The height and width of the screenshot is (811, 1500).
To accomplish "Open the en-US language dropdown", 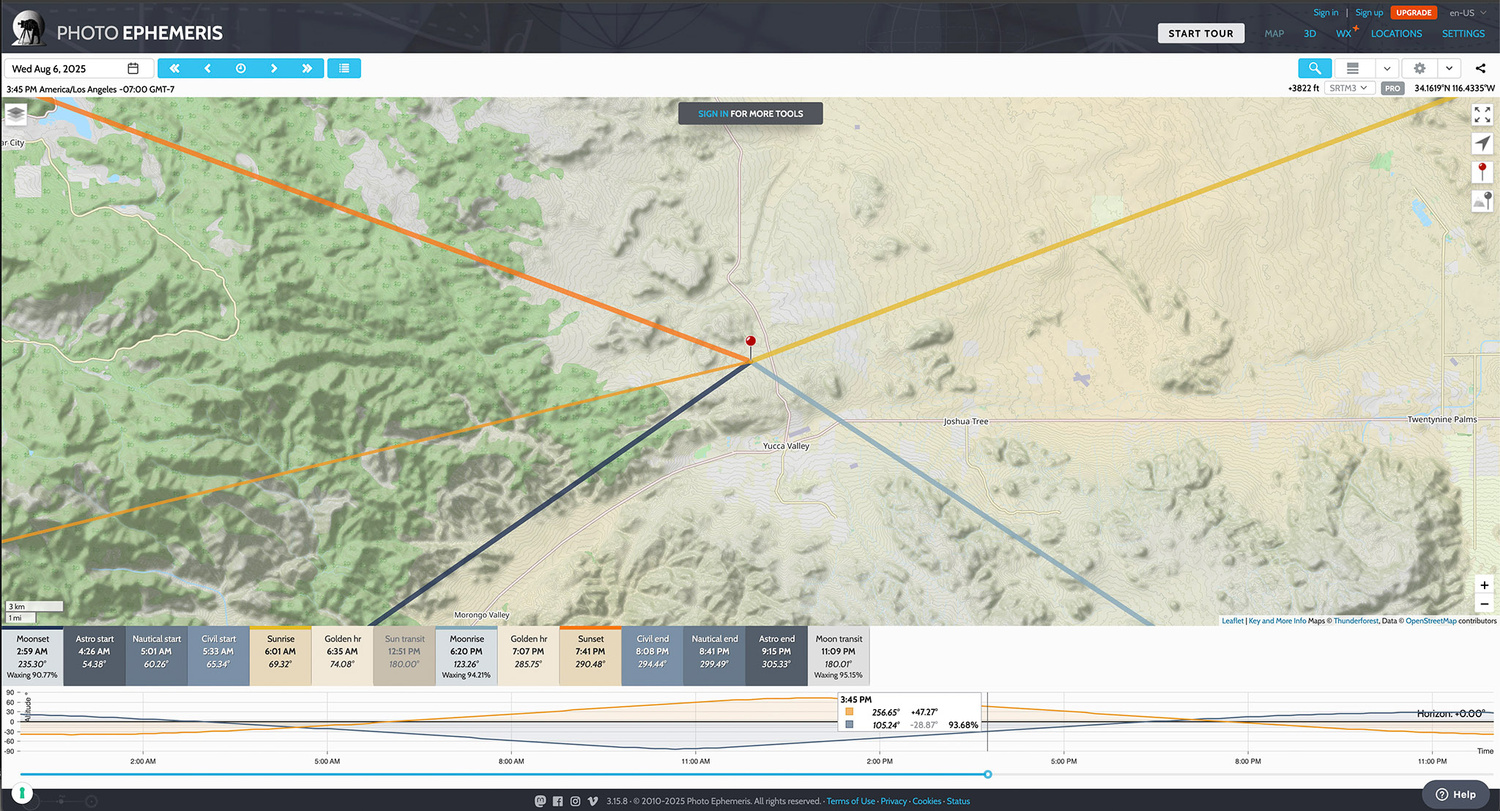I will click(1468, 13).
